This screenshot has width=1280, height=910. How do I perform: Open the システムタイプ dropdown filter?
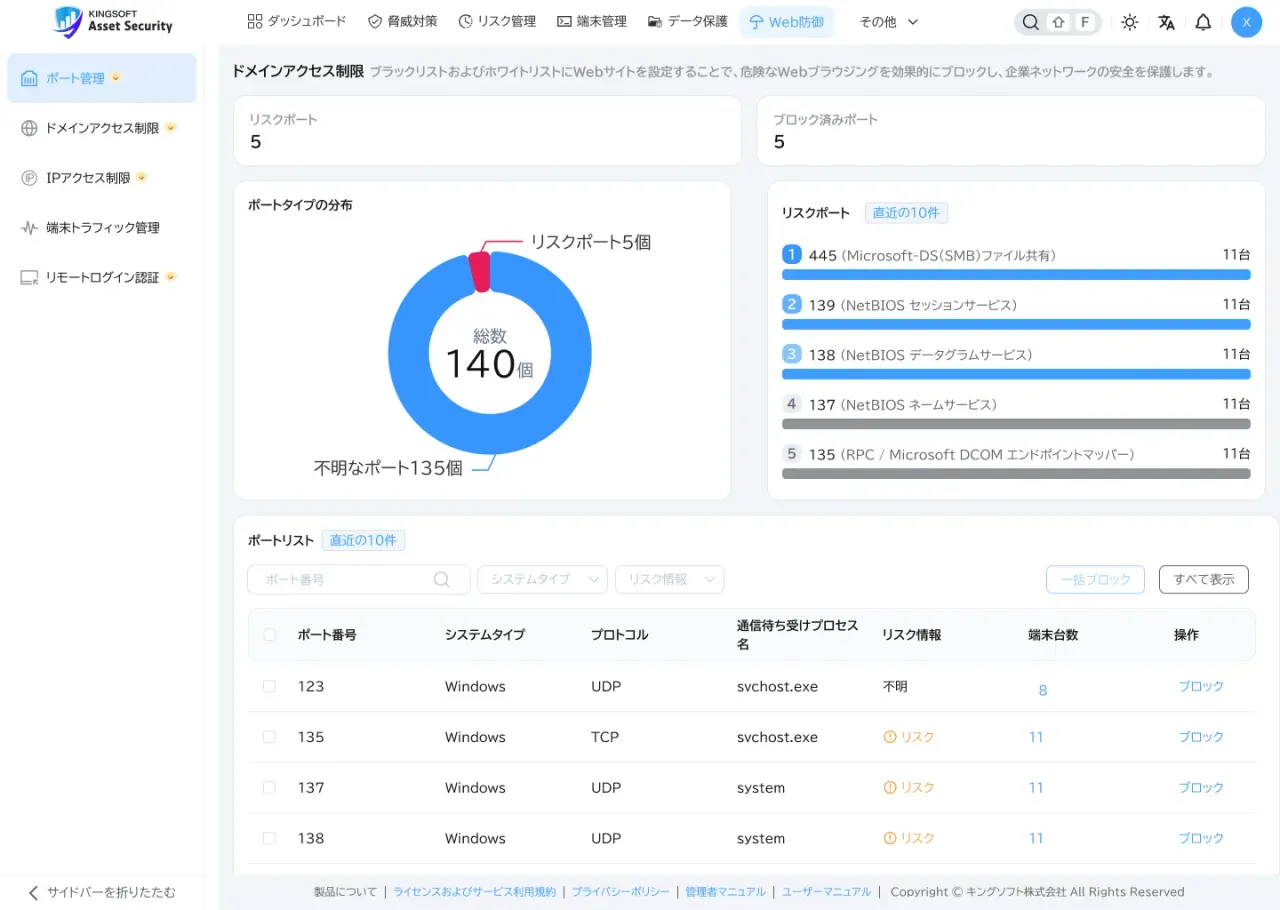543,579
